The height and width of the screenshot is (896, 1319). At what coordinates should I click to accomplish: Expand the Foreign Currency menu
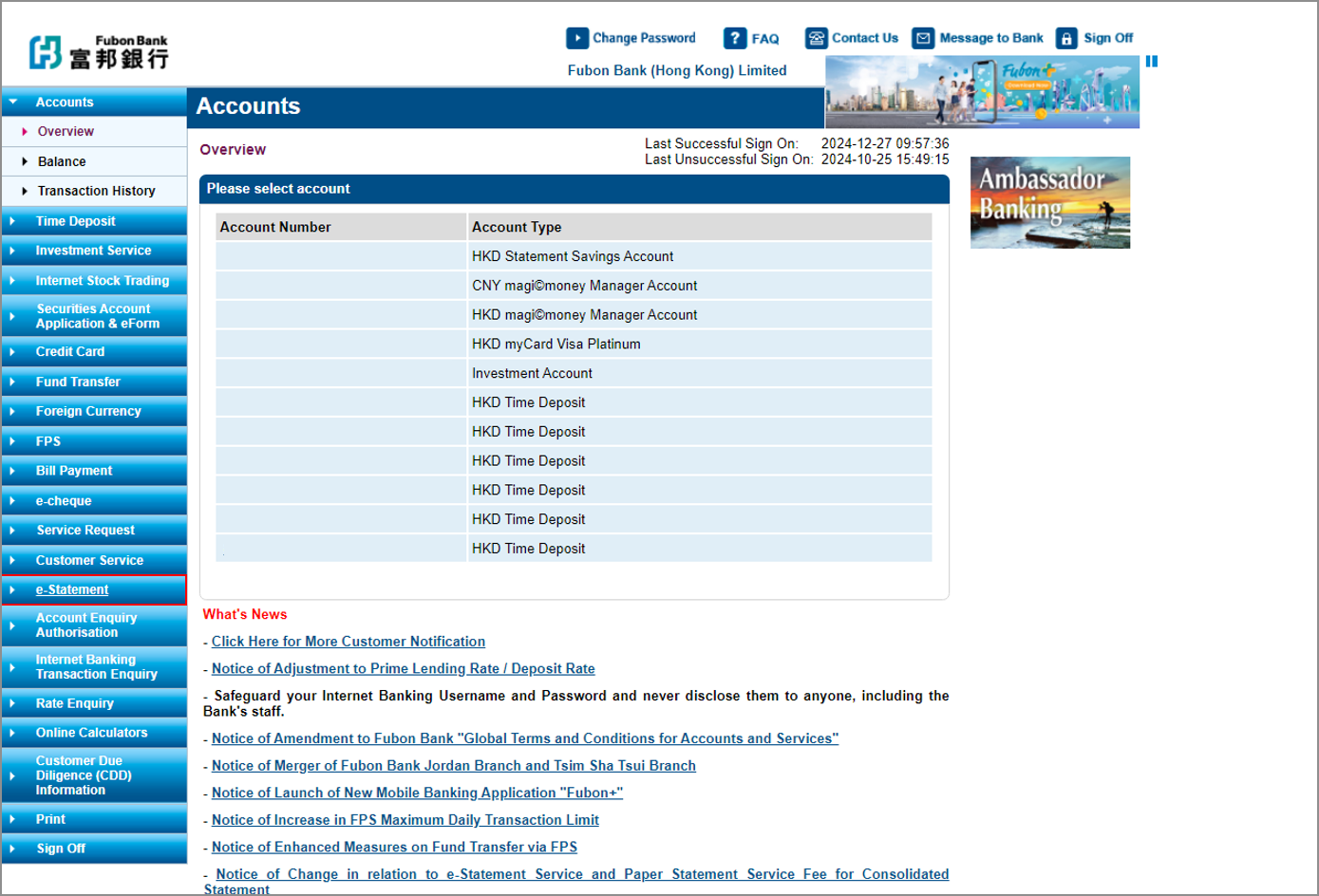[94, 412]
